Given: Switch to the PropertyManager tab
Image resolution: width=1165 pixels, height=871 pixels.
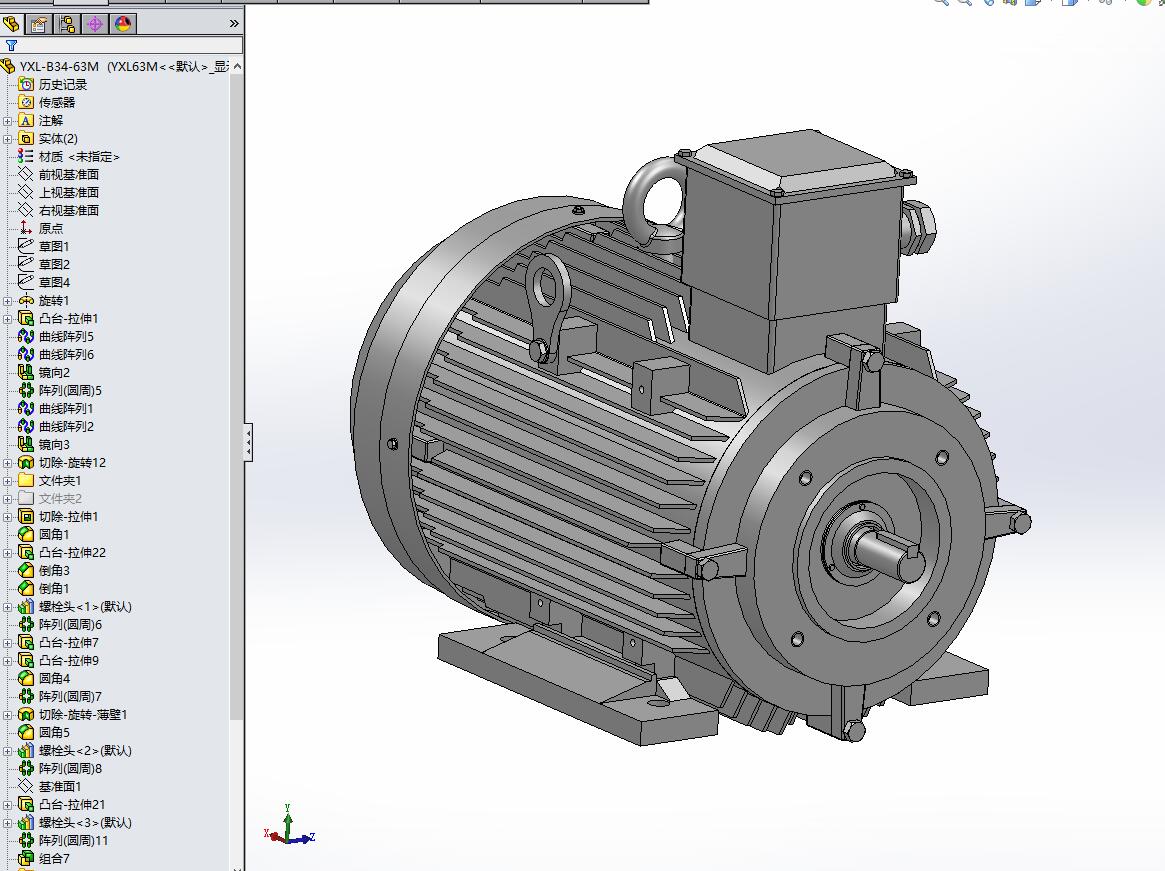Looking at the screenshot, I should (x=39, y=25).
